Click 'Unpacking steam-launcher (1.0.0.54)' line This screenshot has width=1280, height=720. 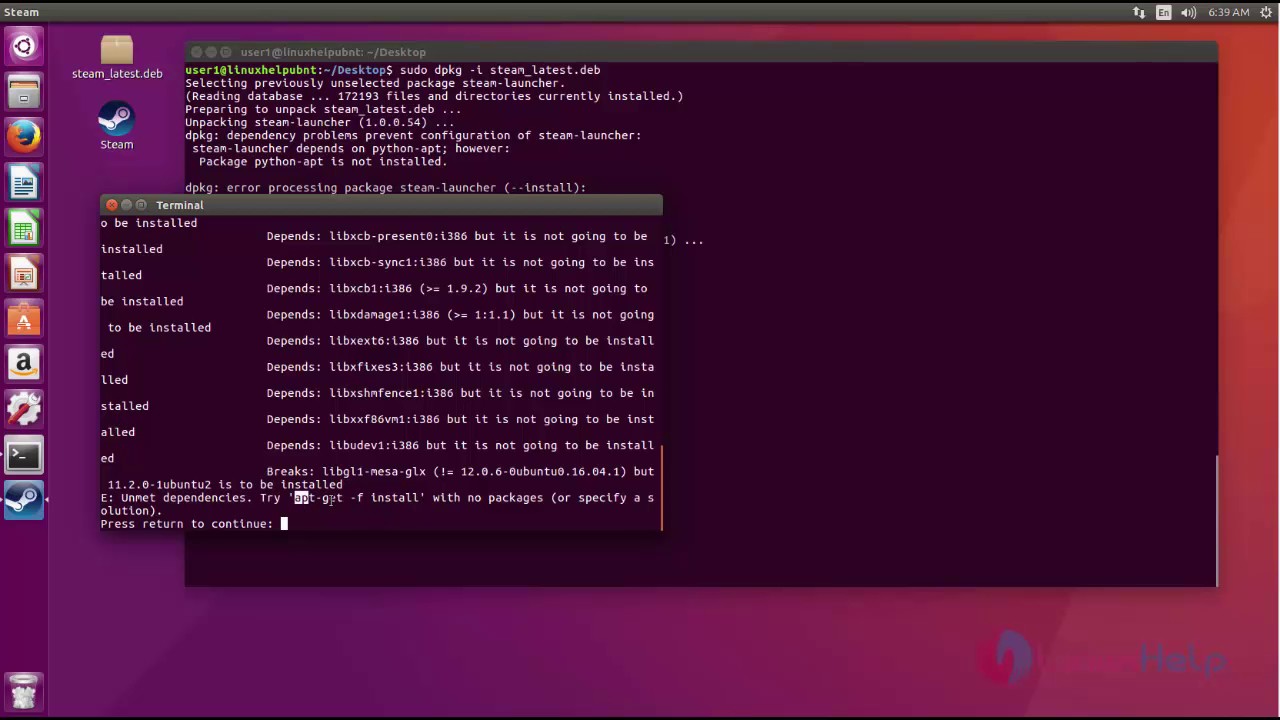pyautogui.click(x=322, y=122)
